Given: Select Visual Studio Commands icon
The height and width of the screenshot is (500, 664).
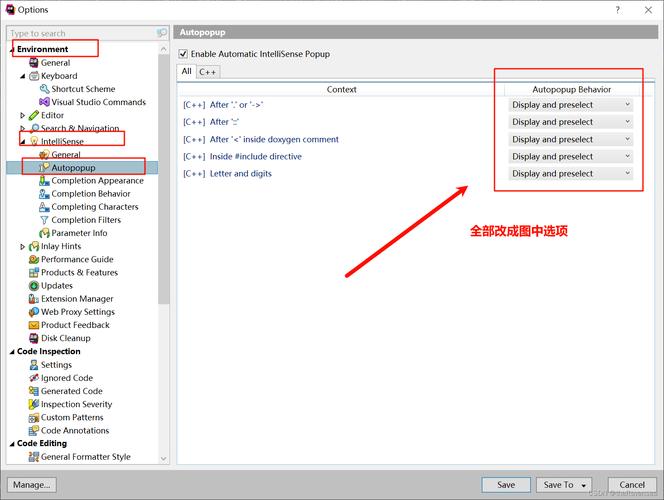Looking at the screenshot, I should click(x=44, y=102).
